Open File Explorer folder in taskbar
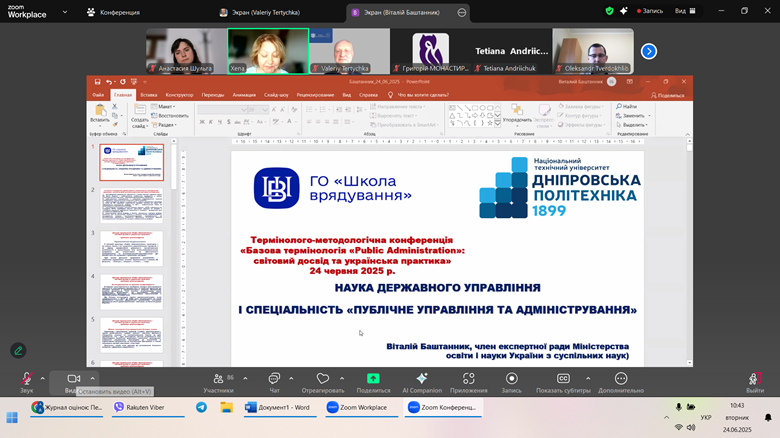This screenshot has height=438, width=780. (x=227, y=407)
